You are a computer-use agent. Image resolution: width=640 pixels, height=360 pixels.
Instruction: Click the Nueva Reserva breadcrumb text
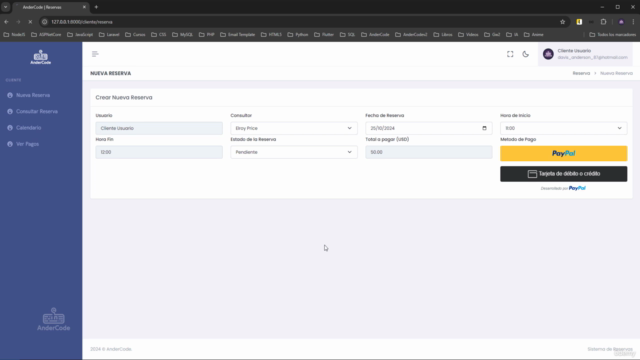[616, 73]
